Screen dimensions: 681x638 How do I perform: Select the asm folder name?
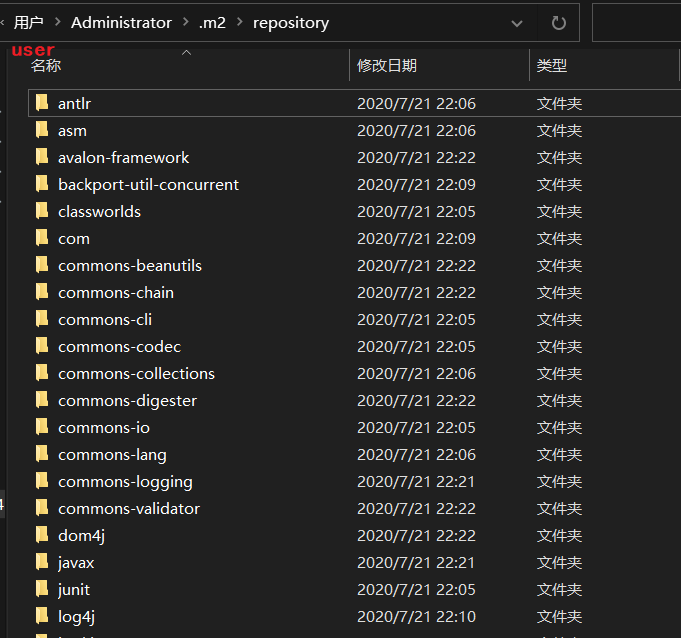pyautogui.click(x=72, y=131)
